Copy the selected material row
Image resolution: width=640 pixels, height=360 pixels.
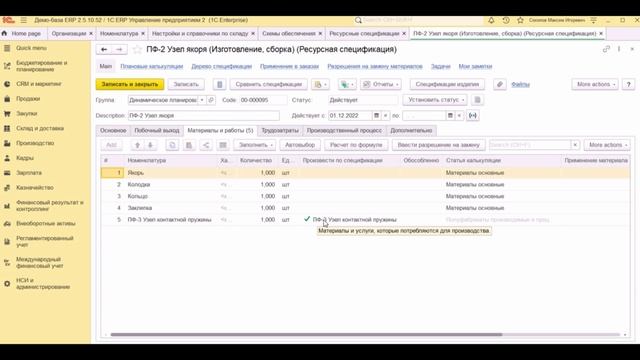(x=172, y=145)
